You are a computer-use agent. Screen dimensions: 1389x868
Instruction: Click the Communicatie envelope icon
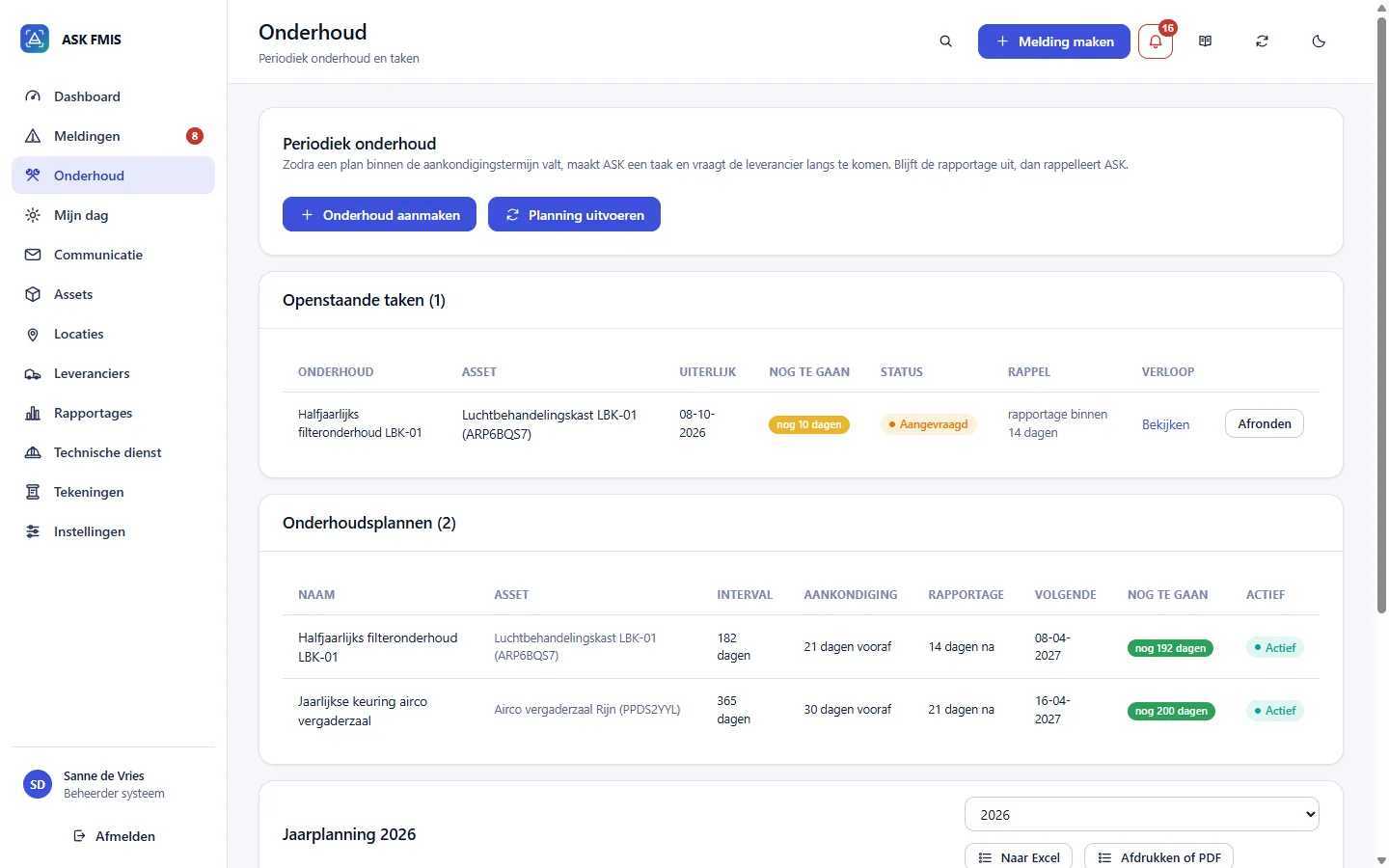pos(33,255)
